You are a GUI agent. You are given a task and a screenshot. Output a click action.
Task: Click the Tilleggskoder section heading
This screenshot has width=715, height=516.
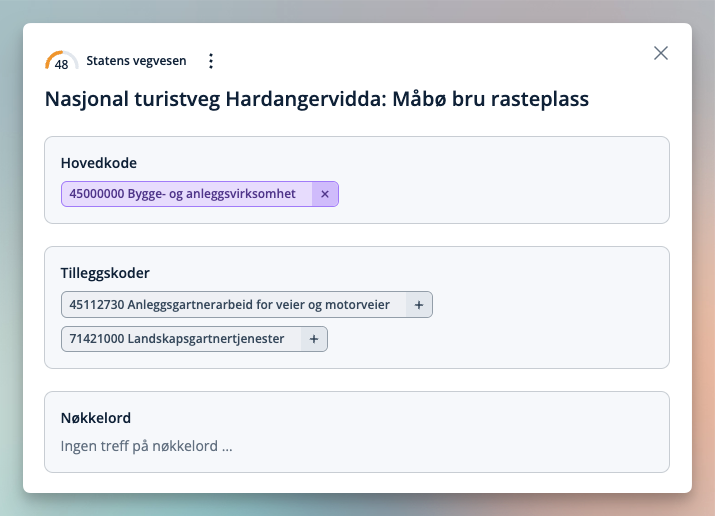105,273
